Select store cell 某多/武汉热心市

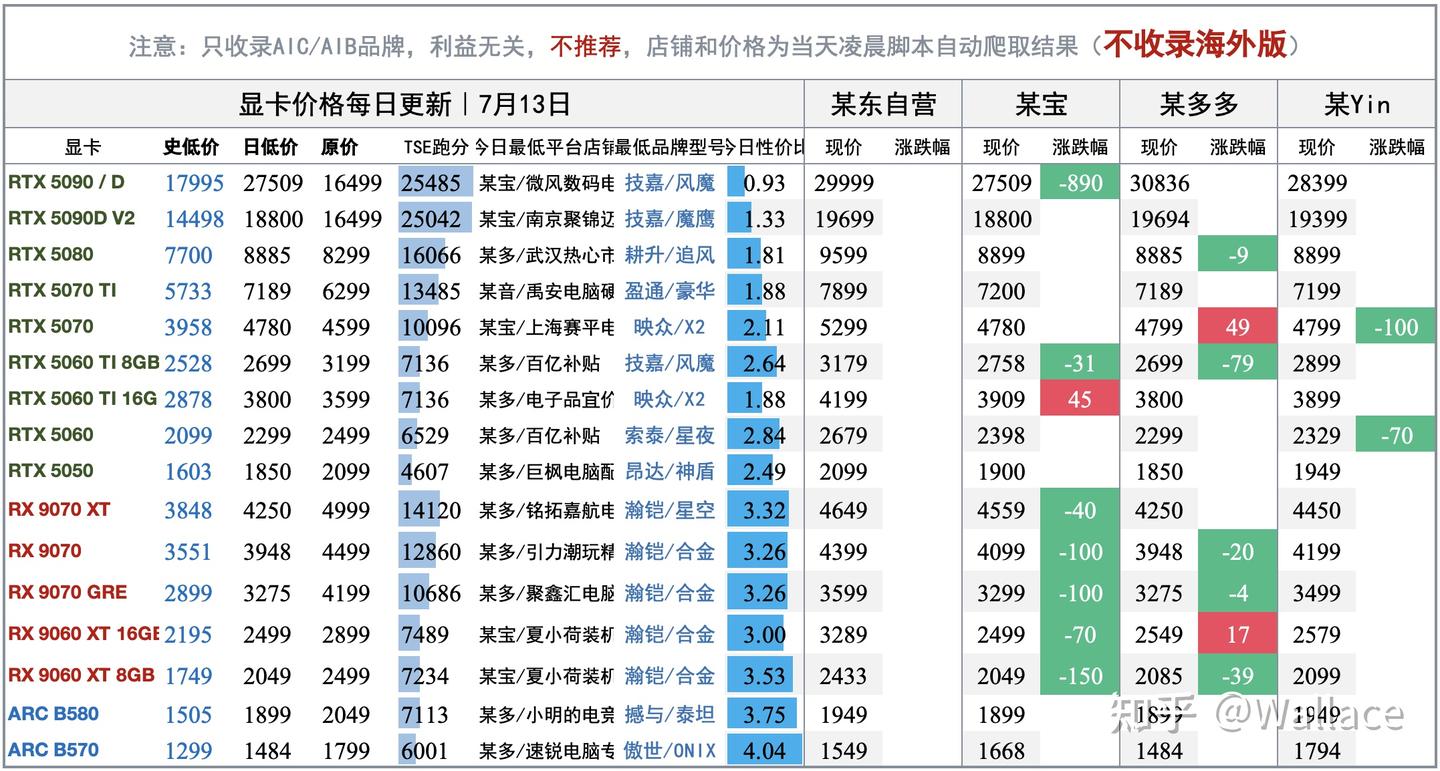[x=546, y=255]
